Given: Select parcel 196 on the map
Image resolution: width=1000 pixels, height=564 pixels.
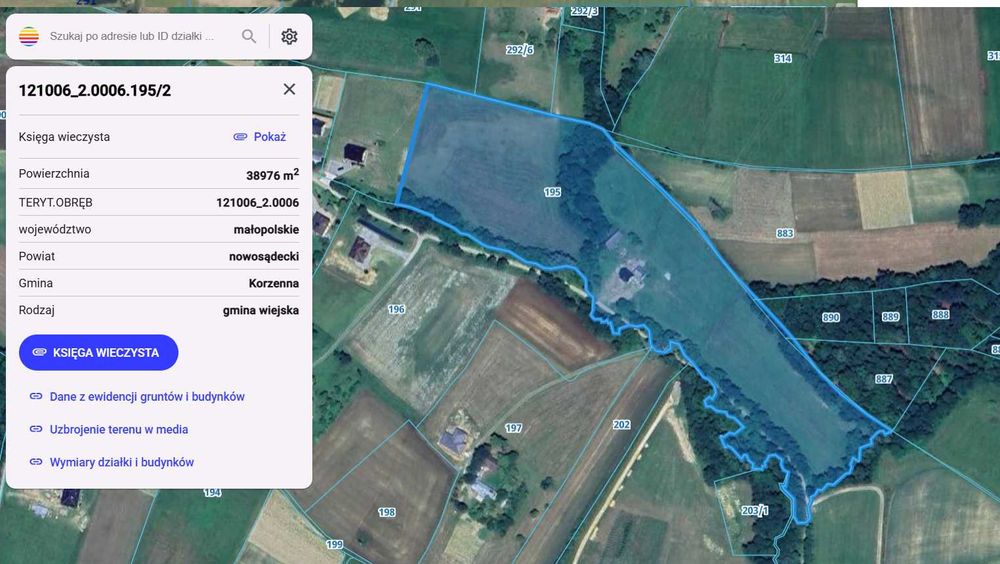Looking at the screenshot, I should (396, 309).
